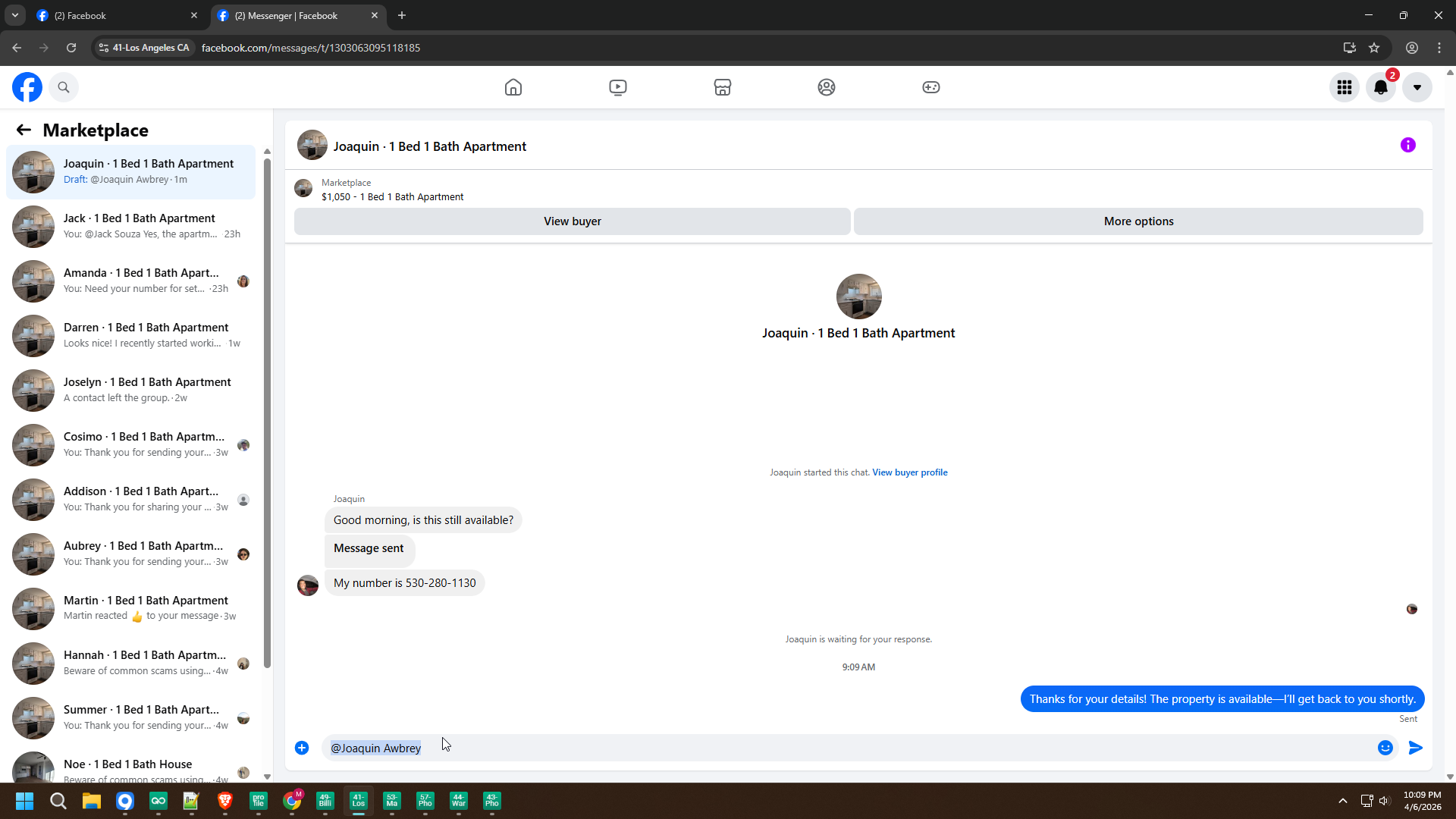
Task: Click the message input field
Action: point(849,748)
